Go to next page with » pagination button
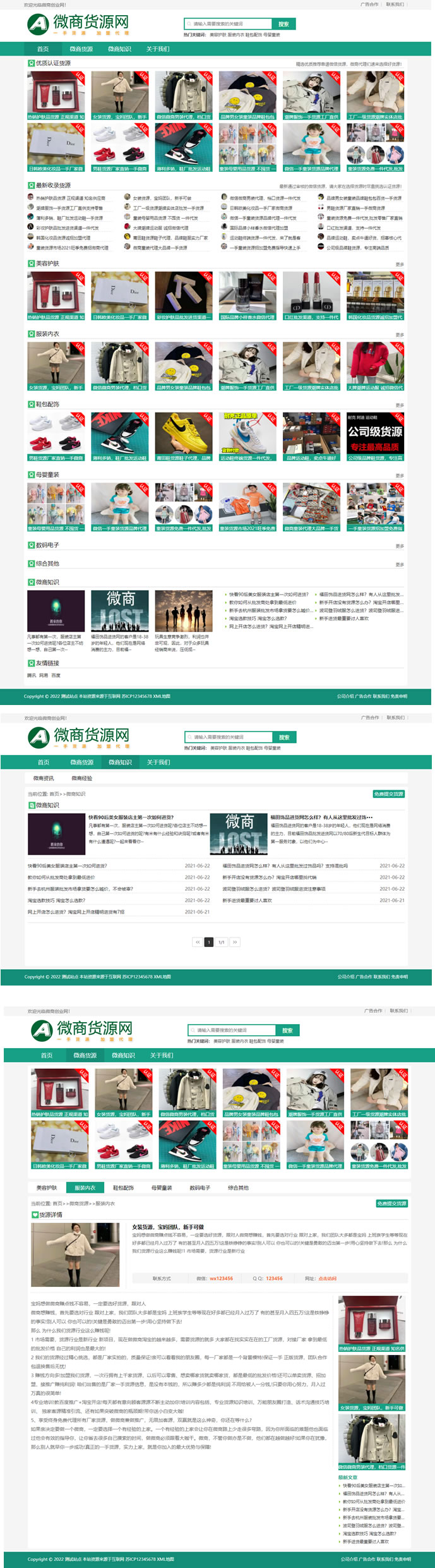This screenshot has width=435, height=1568. [235, 942]
